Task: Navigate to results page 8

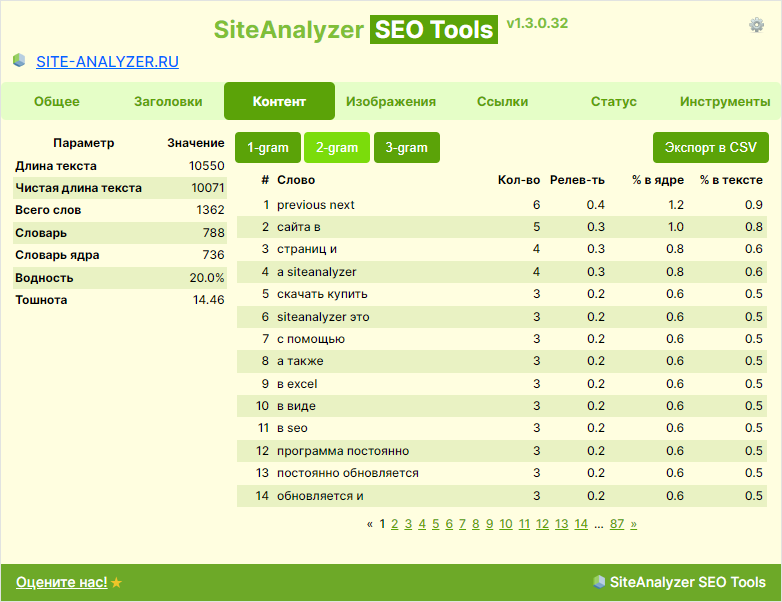Action: coord(476,524)
